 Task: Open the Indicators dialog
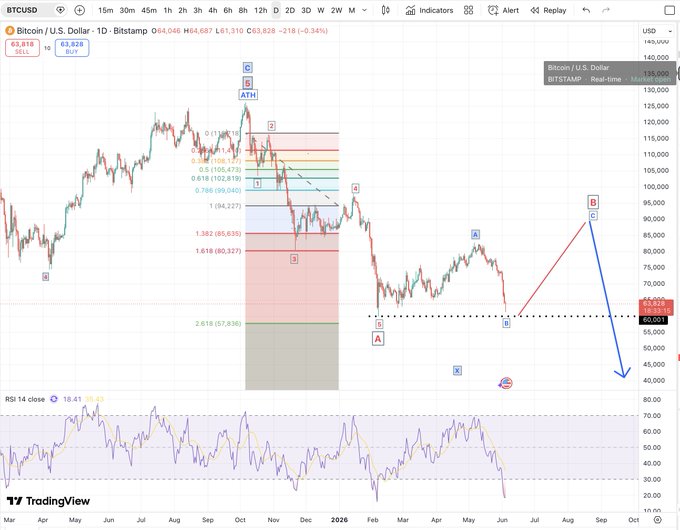point(429,10)
